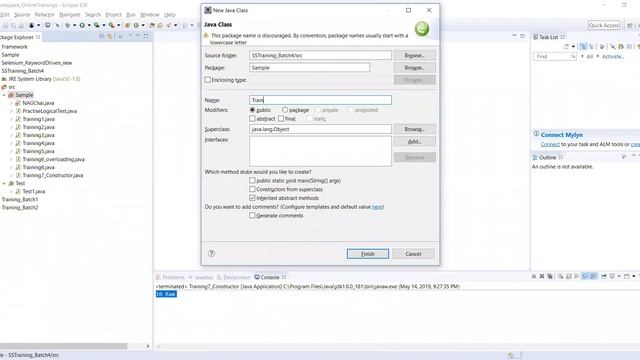Viewport: 640px width, 360px height.
Task: Click Remove All Terminated Launches icon
Action: tap(550, 276)
